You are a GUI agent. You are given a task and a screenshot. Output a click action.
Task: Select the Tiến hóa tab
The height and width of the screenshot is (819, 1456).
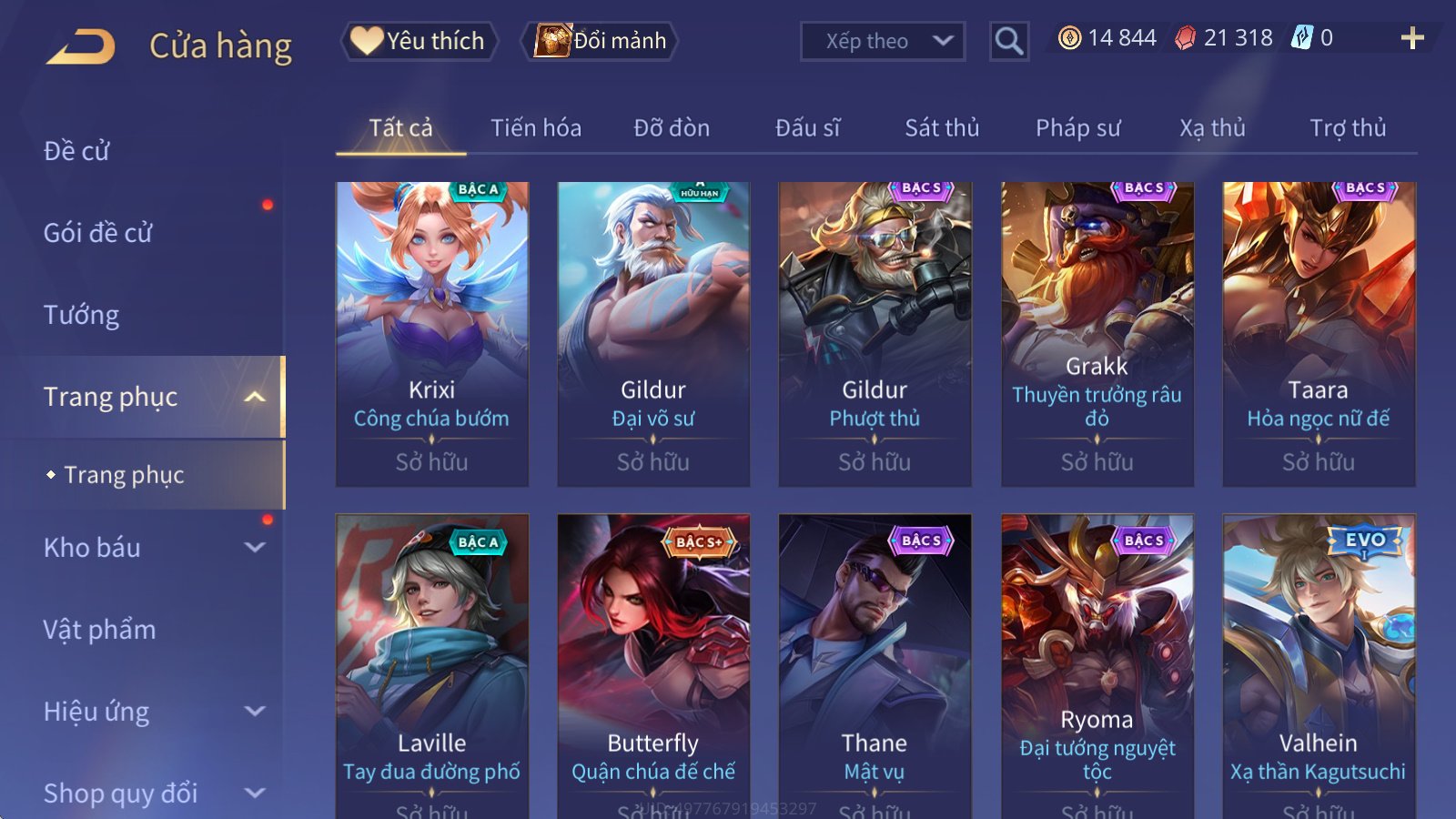click(x=536, y=128)
